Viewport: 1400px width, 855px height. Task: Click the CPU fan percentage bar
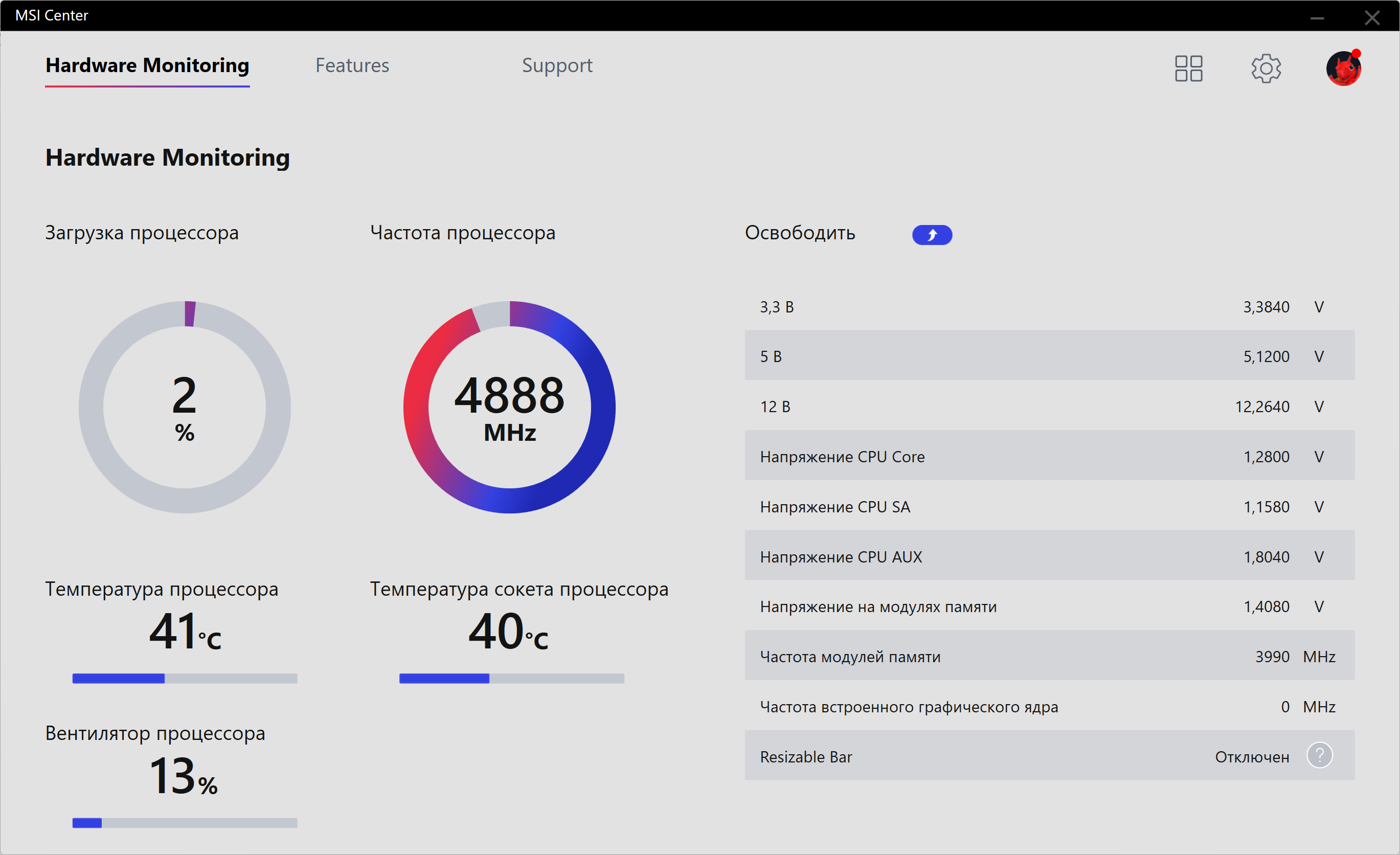pyautogui.click(x=185, y=823)
